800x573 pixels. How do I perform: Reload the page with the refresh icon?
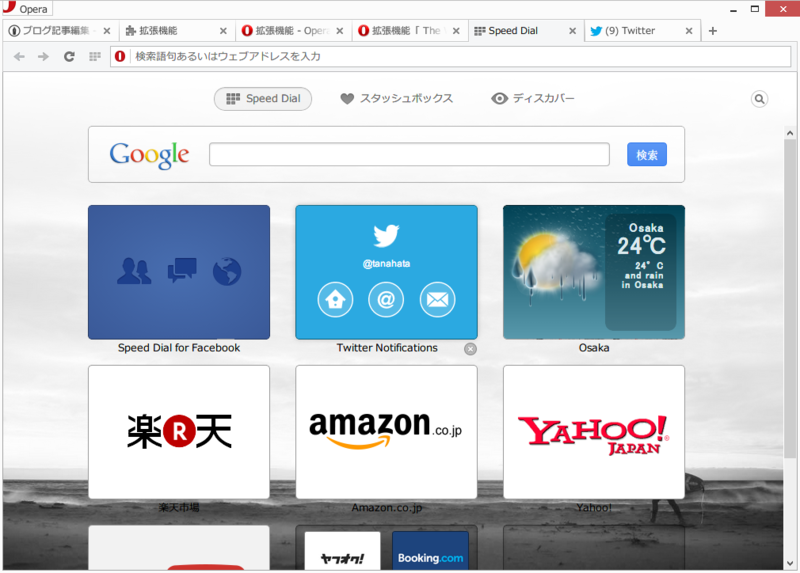tap(69, 57)
